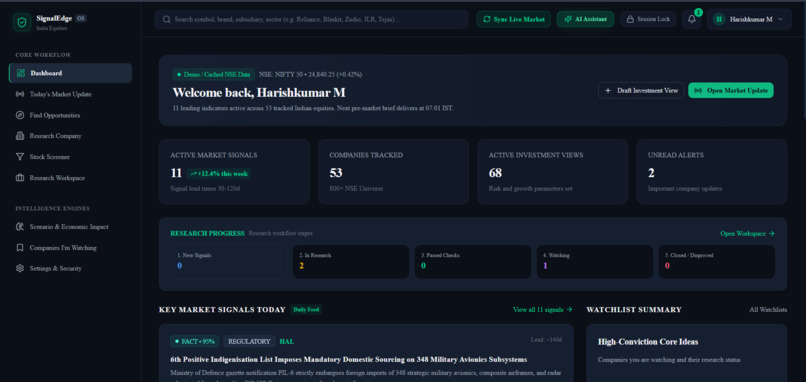Open the 6th Positive Indigenisation List headline
Viewport: 806px width, 382px height.
349,359
